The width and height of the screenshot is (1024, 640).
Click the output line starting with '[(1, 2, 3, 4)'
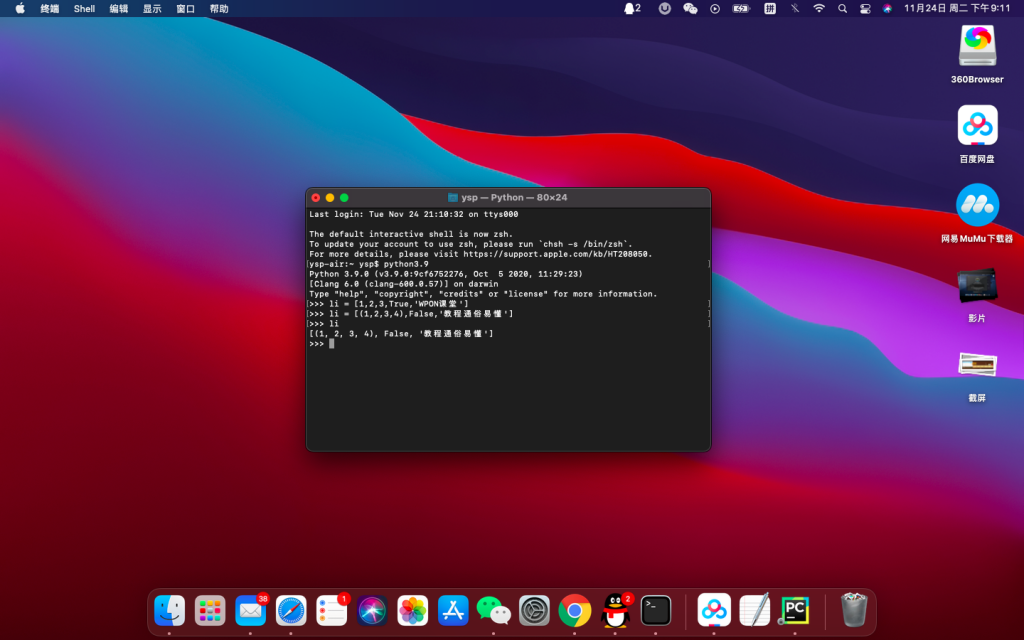(401, 334)
